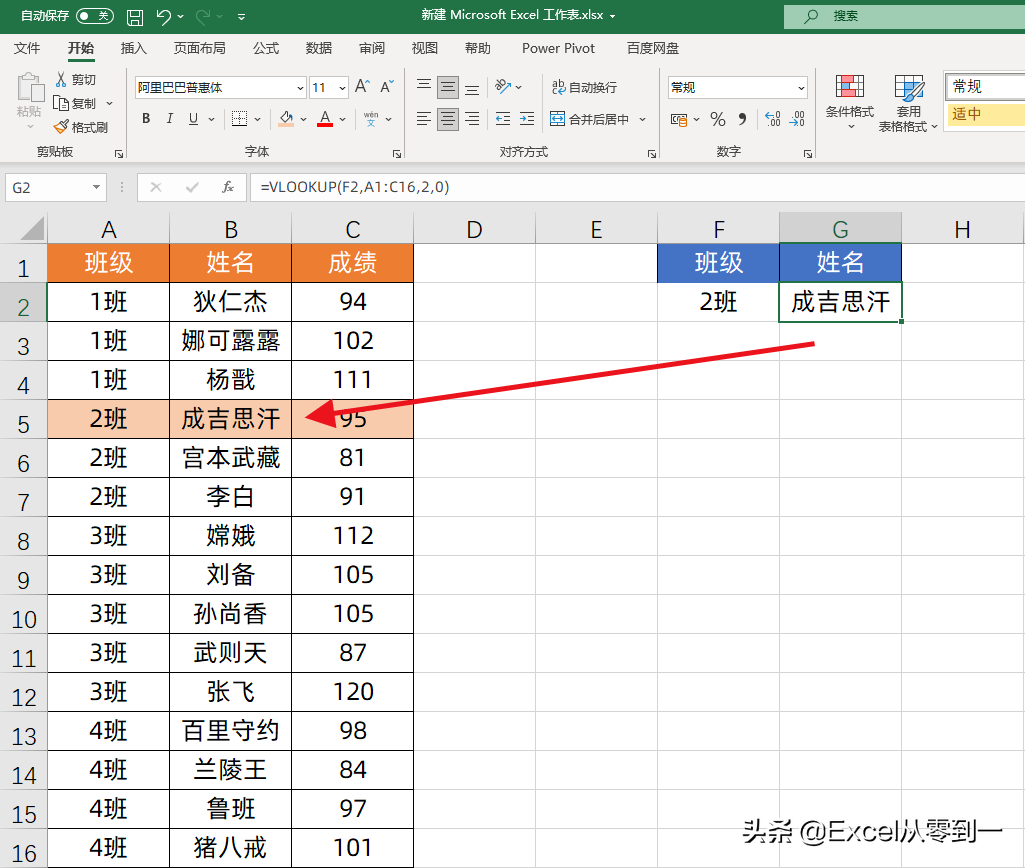Center text horizontally icon

[448, 119]
